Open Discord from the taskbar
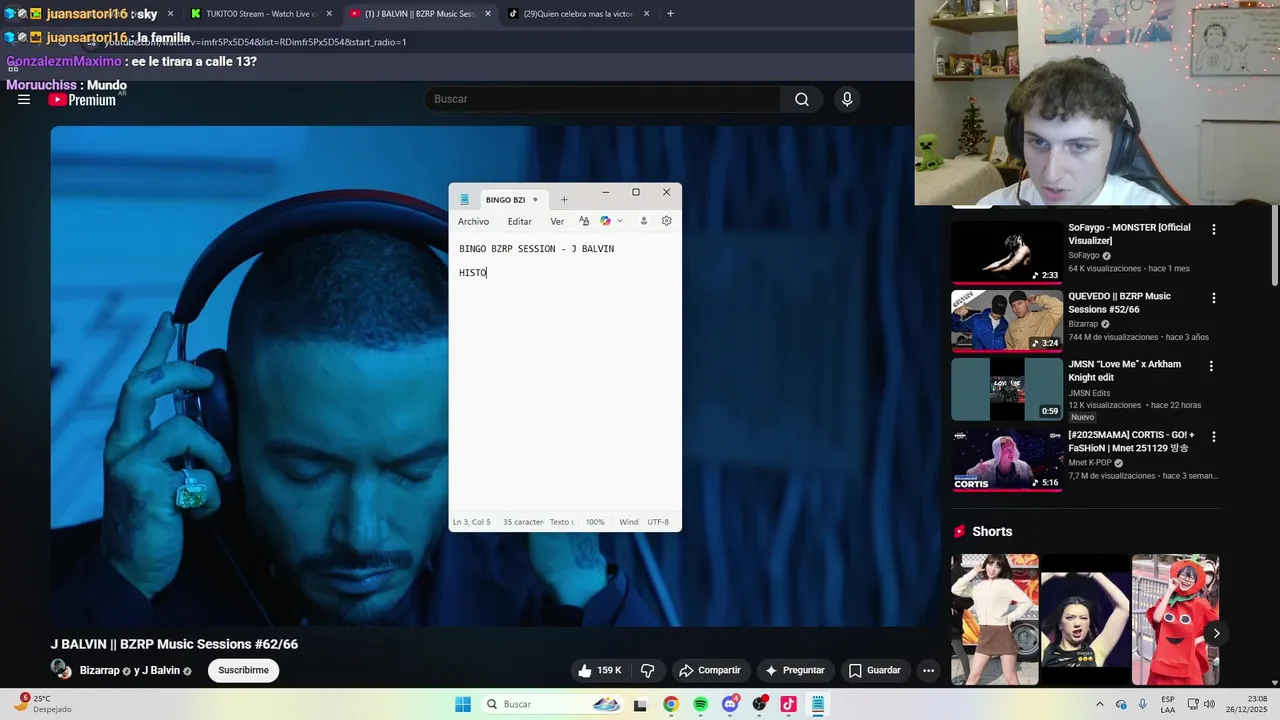The image size is (1280, 720). pos(730,704)
